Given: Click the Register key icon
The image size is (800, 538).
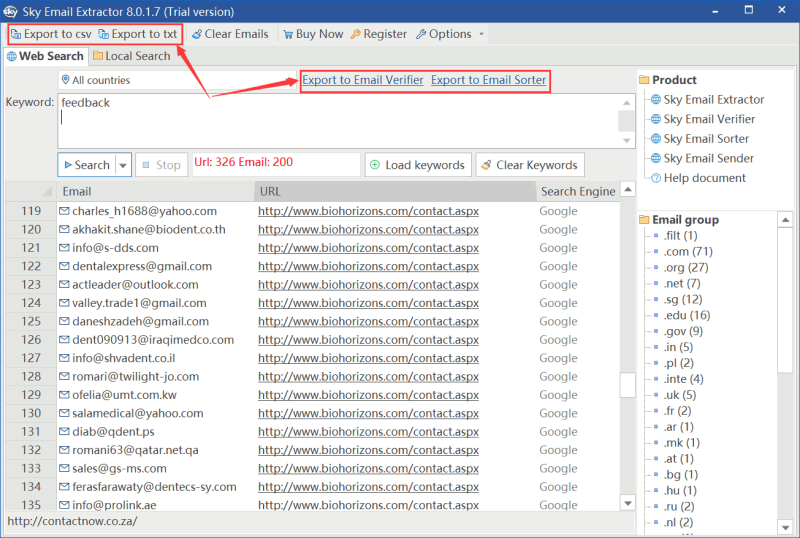Looking at the screenshot, I should 355,34.
